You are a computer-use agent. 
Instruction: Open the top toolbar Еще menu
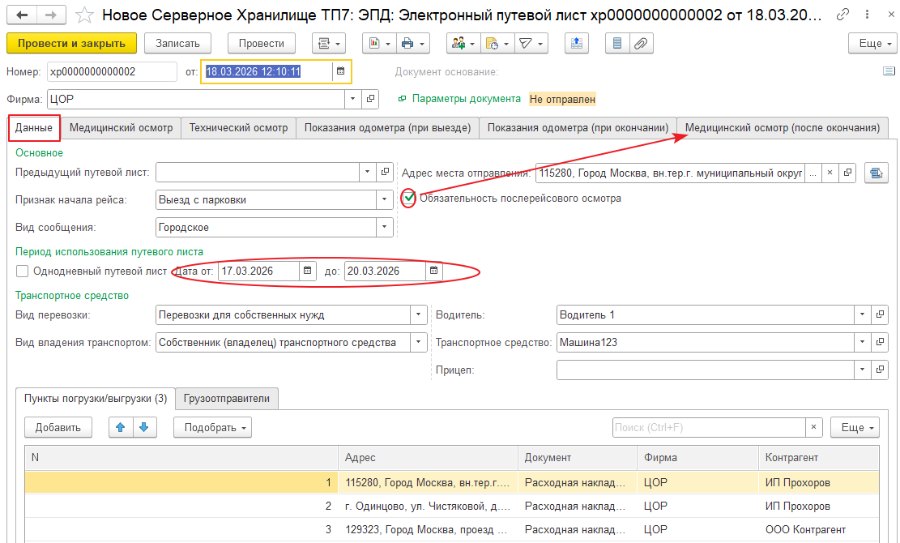click(872, 43)
